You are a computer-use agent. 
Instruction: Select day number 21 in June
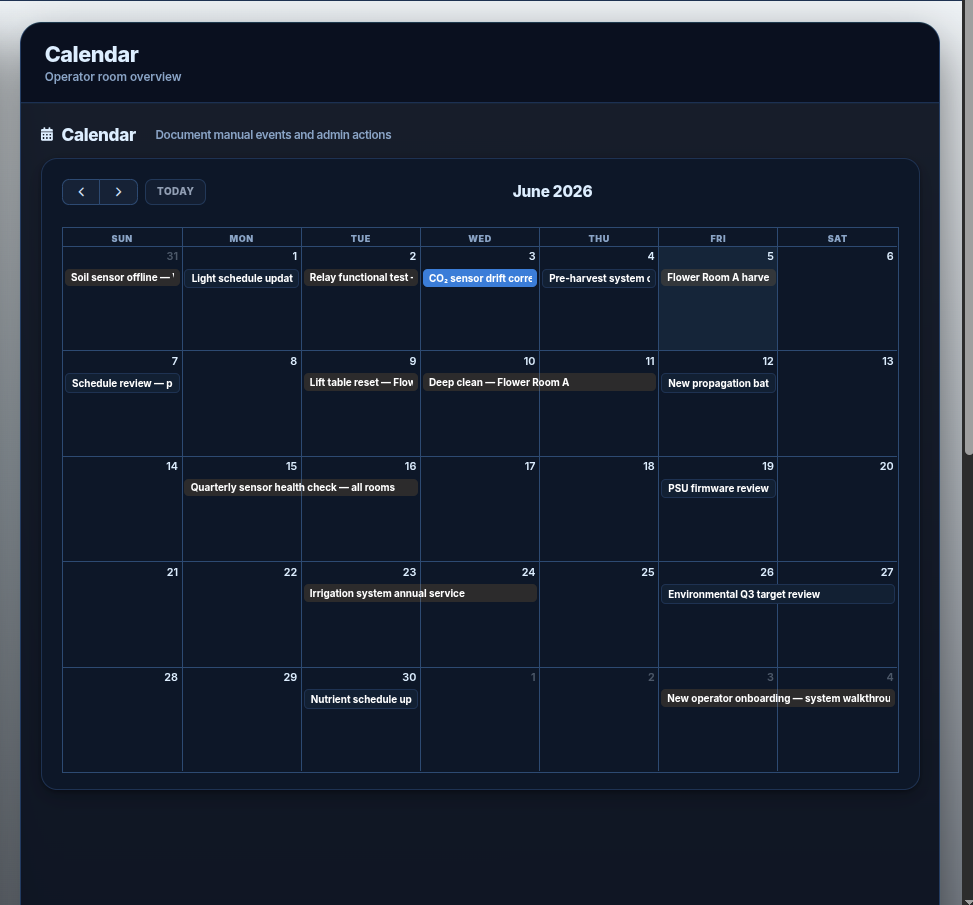(173, 572)
